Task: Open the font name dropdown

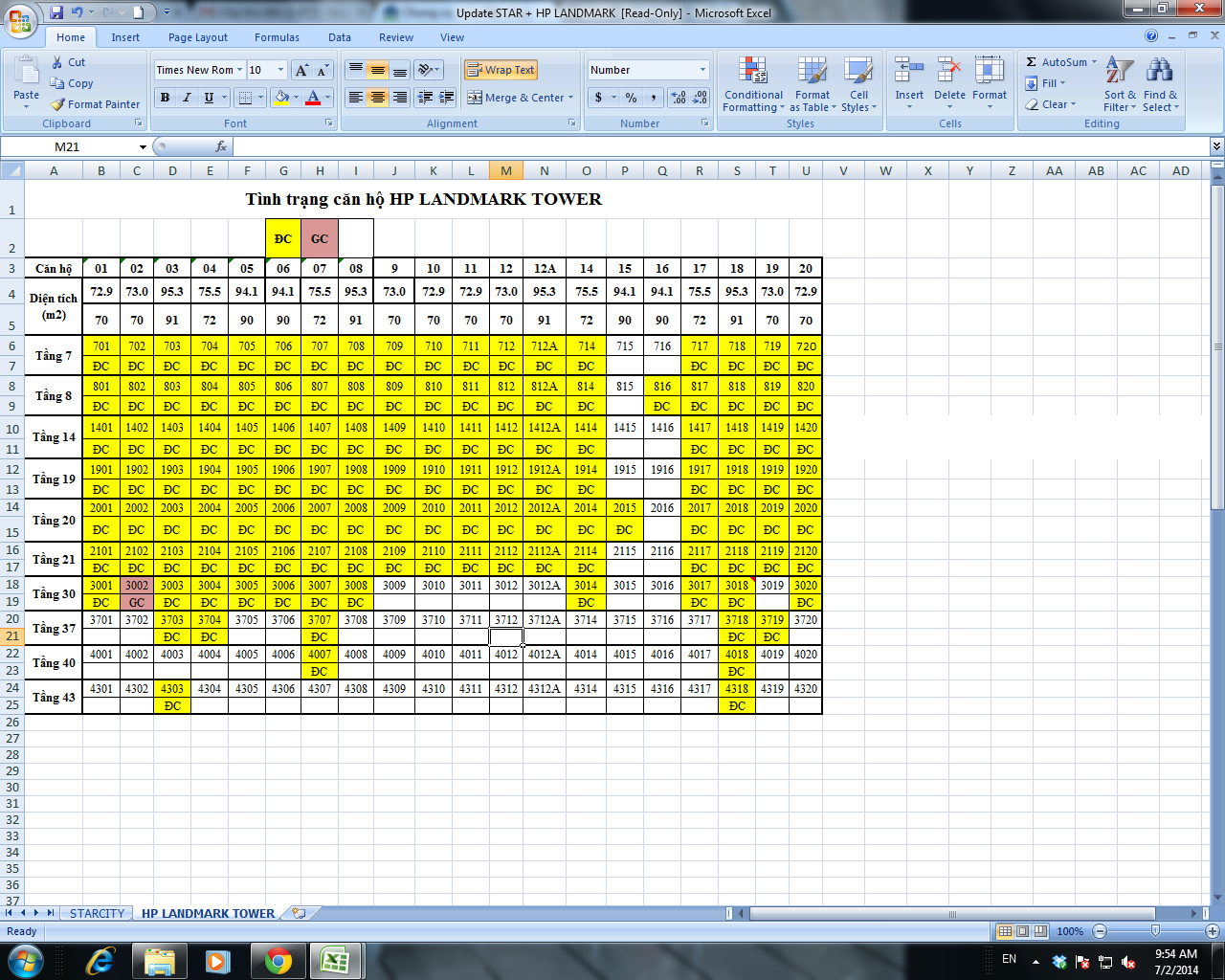Action: 239,70
